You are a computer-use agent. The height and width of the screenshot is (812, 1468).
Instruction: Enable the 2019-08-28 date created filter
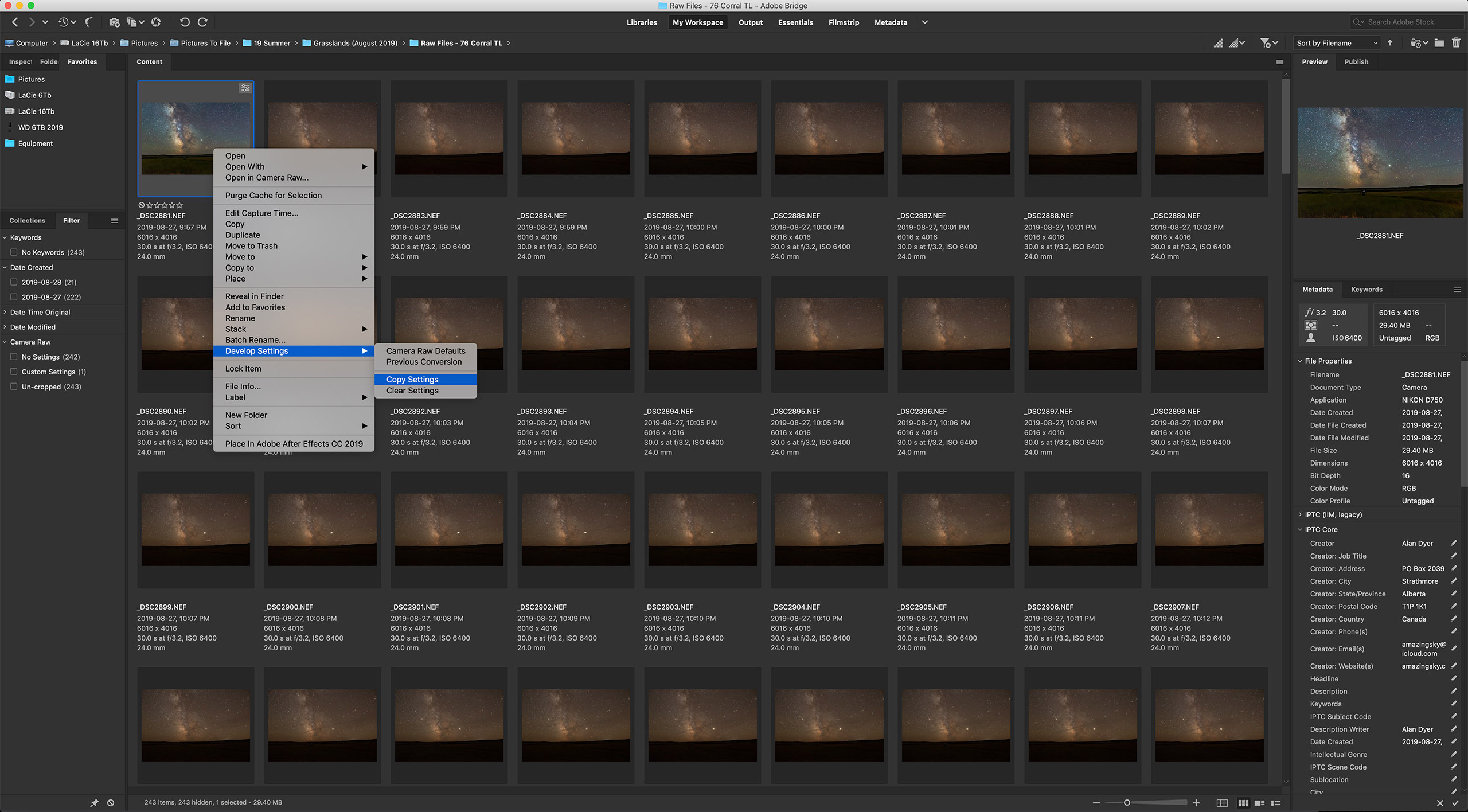(14, 282)
